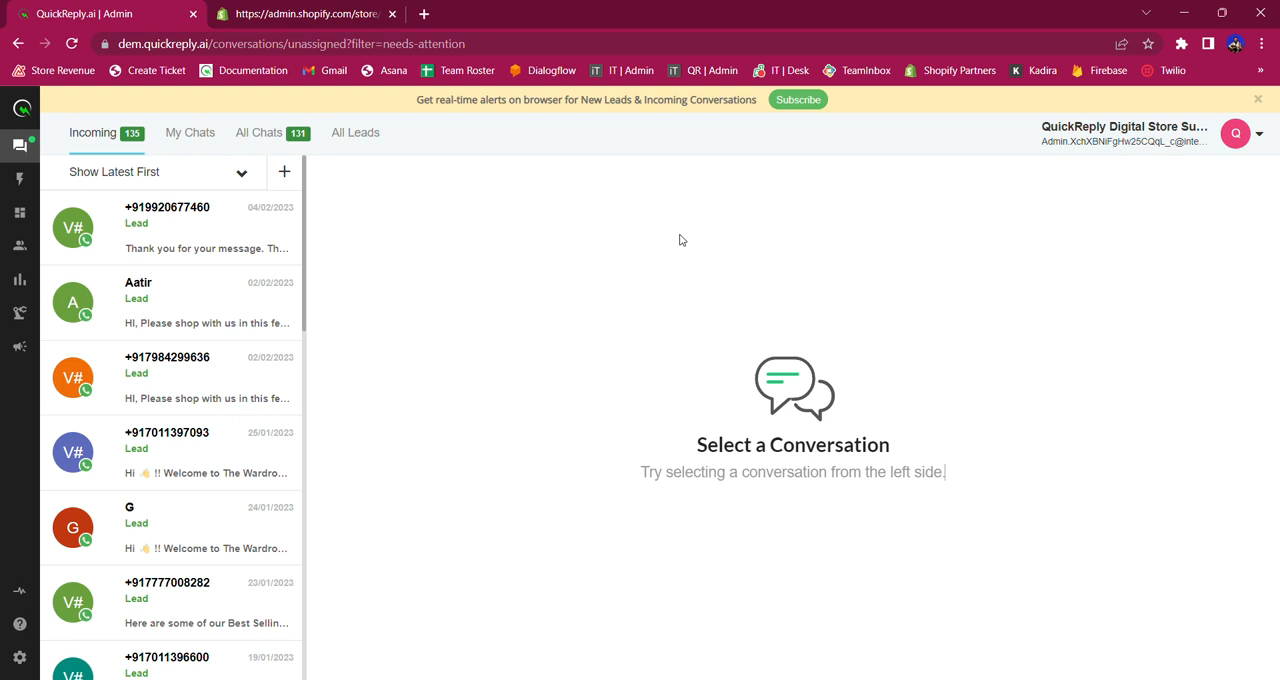The width and height of the screenshot is (1280, 680).
Task: Click the Subscribe button for real-time alerts
Action: click(798, 99)
